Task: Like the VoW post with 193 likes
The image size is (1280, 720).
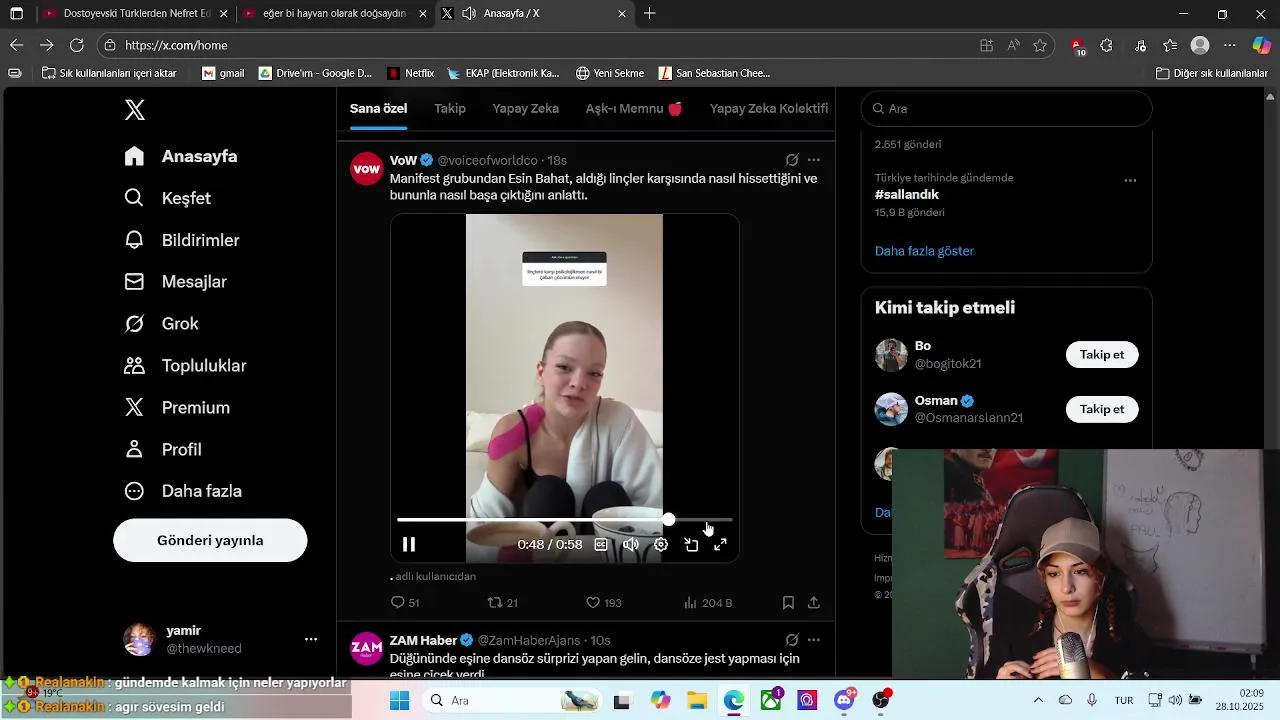Action: coord(604,602)
